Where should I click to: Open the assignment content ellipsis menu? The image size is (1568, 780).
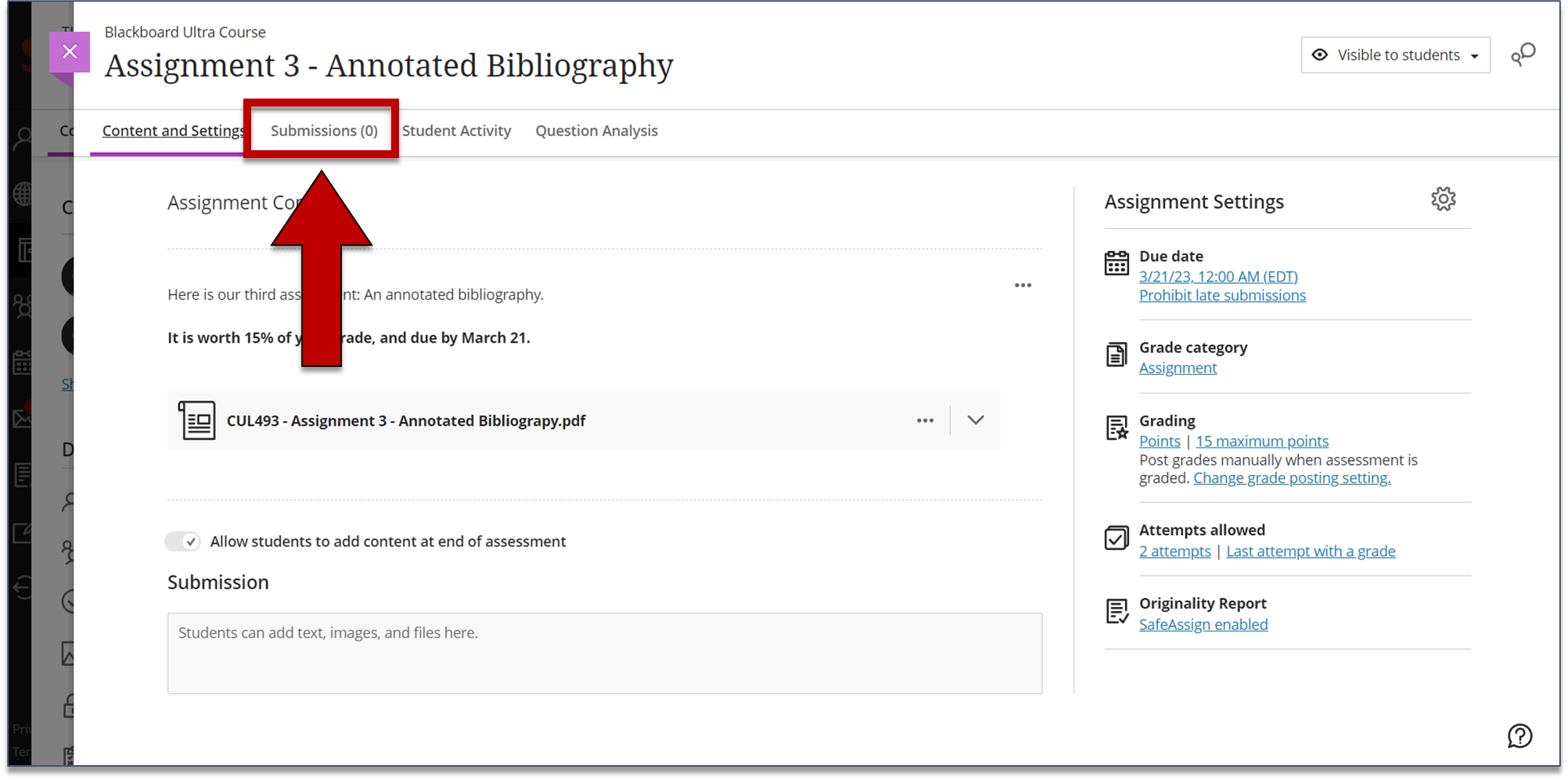click(1023, 285)
